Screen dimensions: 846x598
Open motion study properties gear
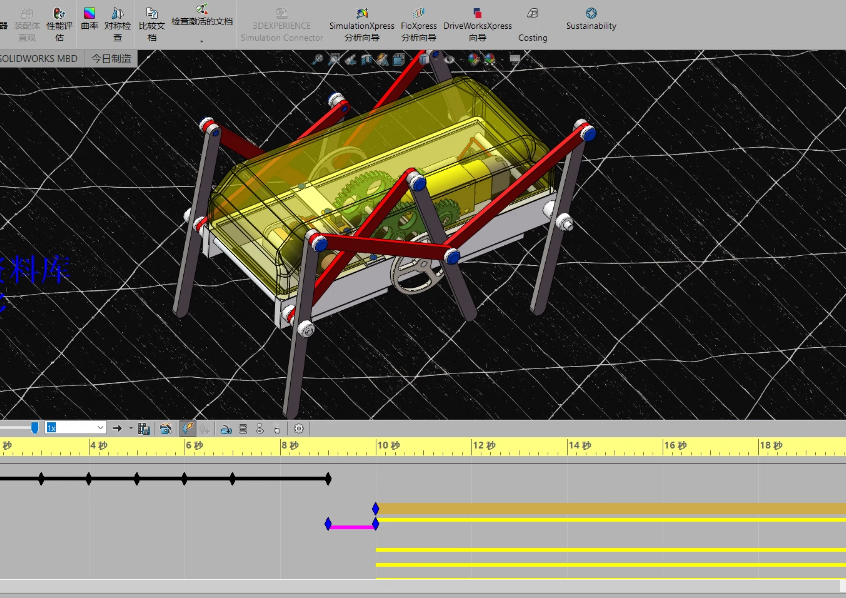pyautogui.click(x=298, y=428)
